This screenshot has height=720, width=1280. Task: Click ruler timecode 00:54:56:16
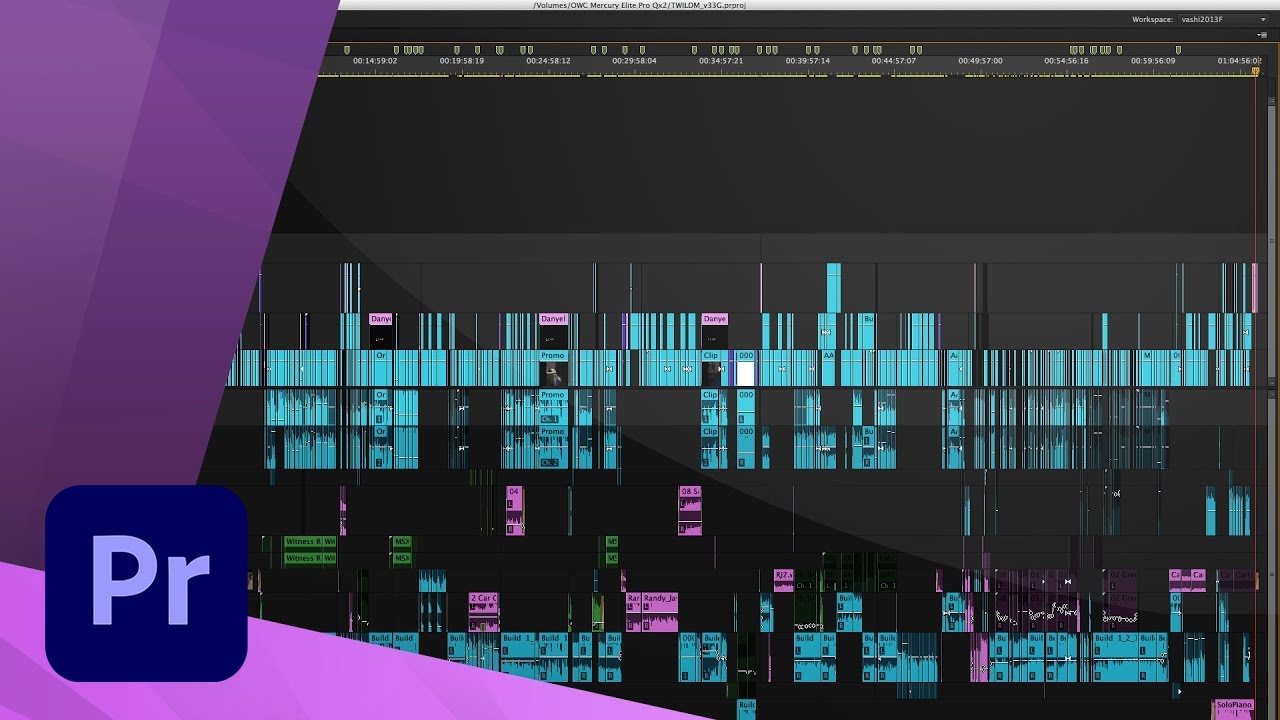[x=1067, y=61]
